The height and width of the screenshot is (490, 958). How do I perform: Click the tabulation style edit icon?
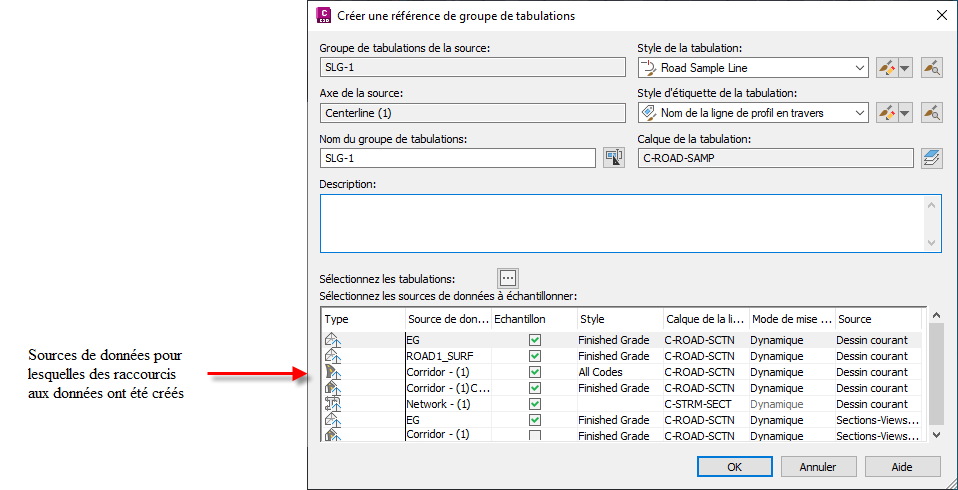click(887, 68)
